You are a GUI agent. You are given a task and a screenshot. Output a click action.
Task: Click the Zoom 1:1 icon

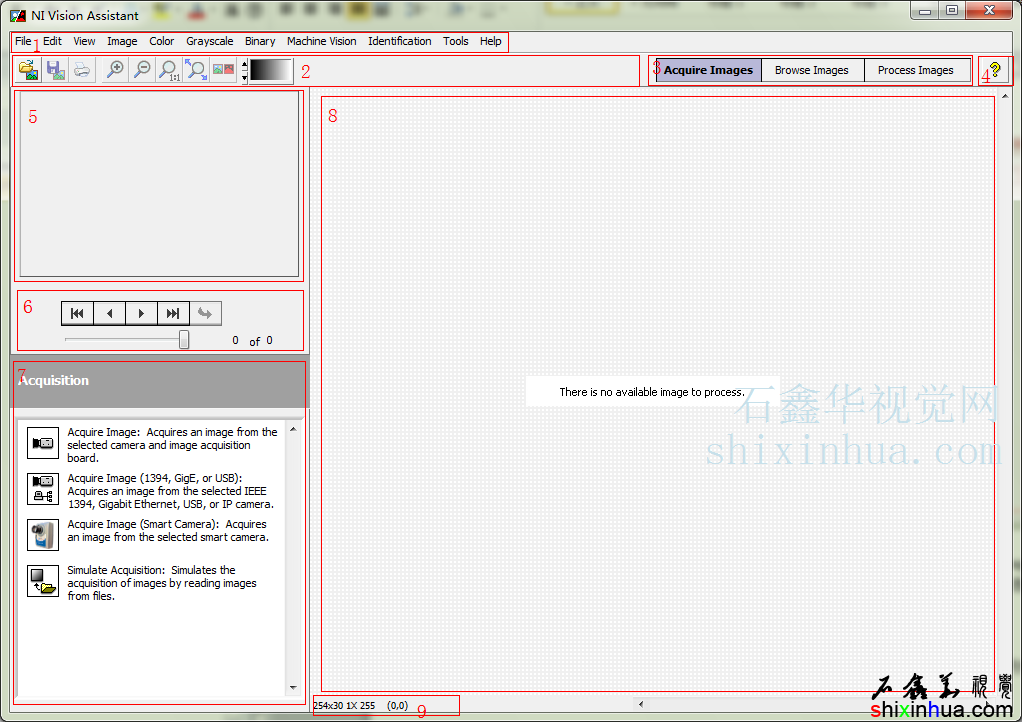point(169,70)
